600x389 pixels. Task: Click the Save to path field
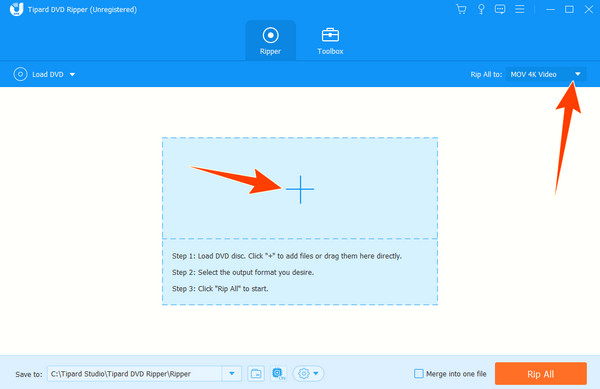(134, 374)
